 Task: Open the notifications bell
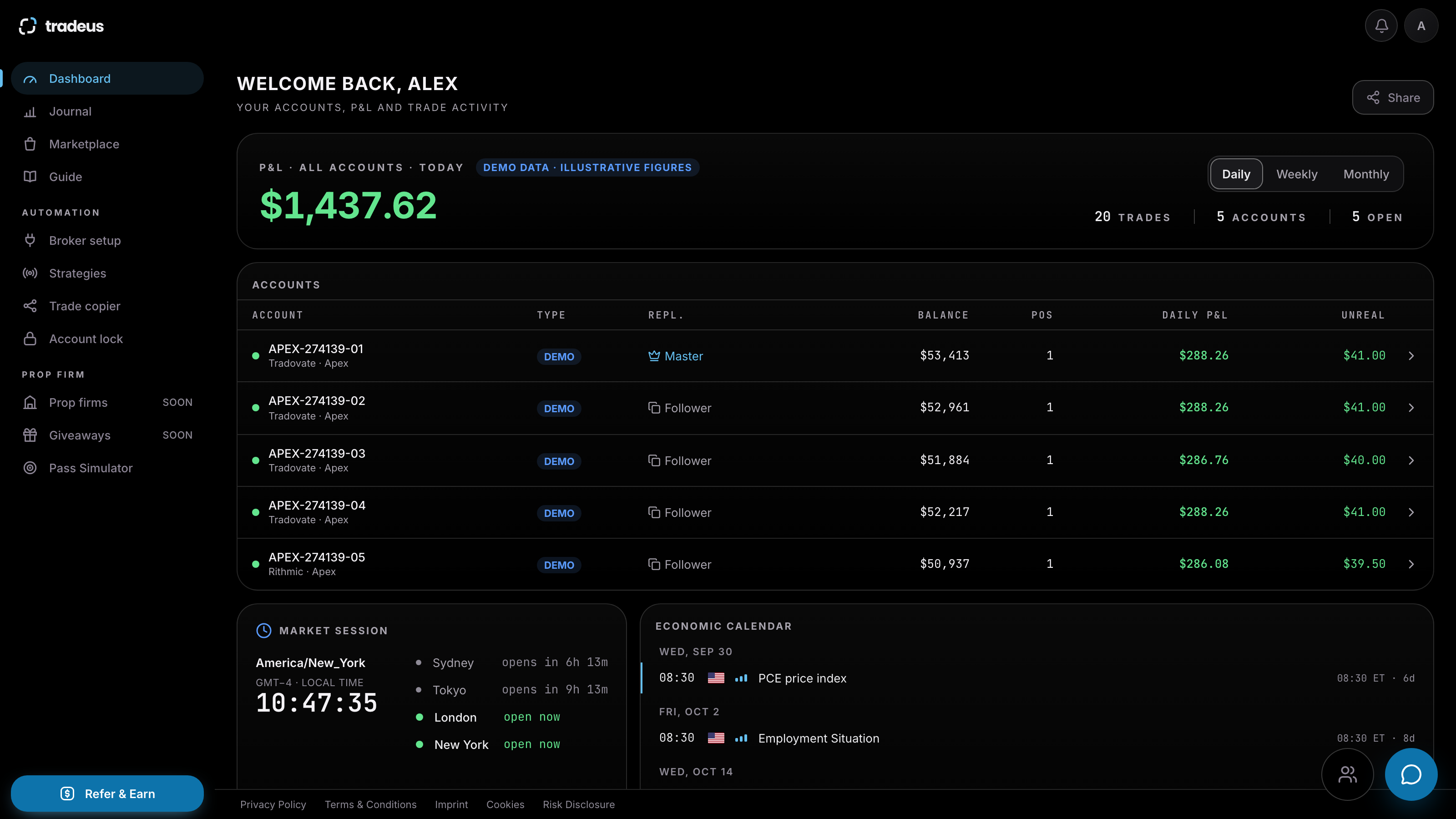[1381, 25]
